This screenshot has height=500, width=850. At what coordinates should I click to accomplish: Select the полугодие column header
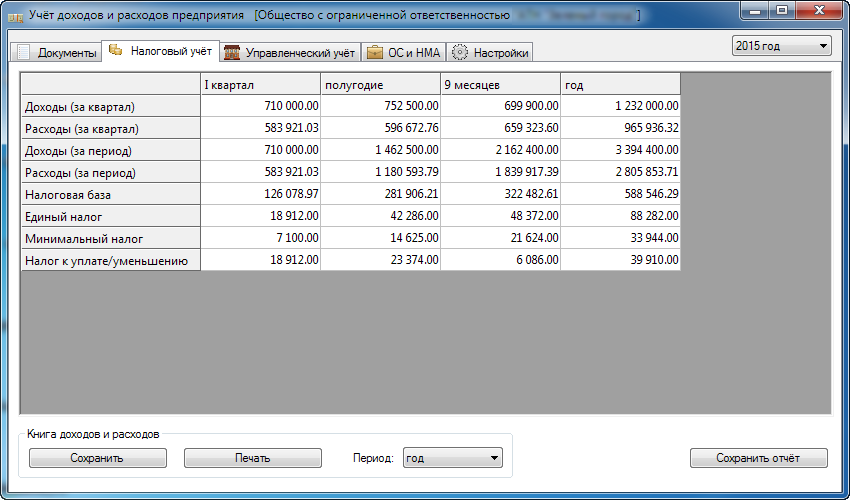(x=381, y=85)
